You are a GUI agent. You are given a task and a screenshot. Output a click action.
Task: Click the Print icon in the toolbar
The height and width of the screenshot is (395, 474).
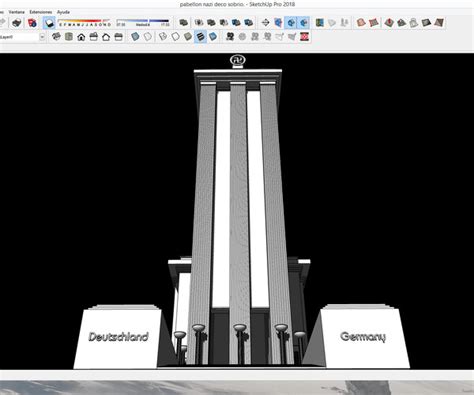click(x=16, y=23)
